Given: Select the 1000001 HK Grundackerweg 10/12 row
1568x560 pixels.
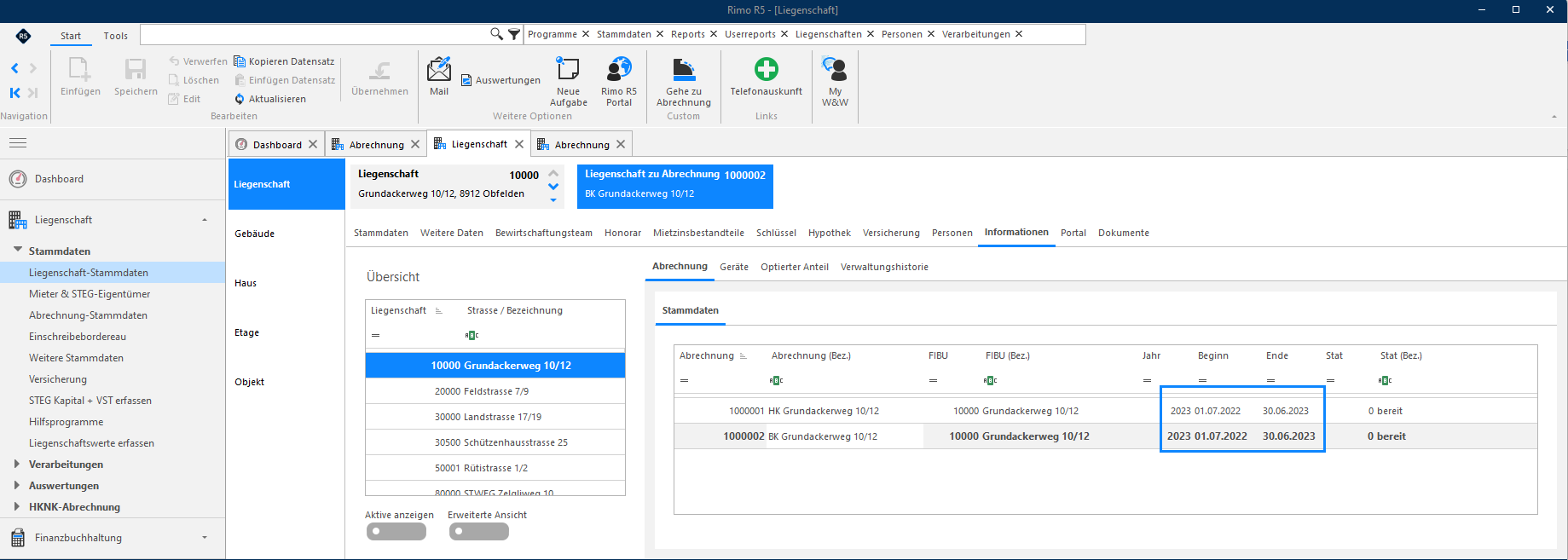Looking at the screenshot, I should [x=1106, y=411].
